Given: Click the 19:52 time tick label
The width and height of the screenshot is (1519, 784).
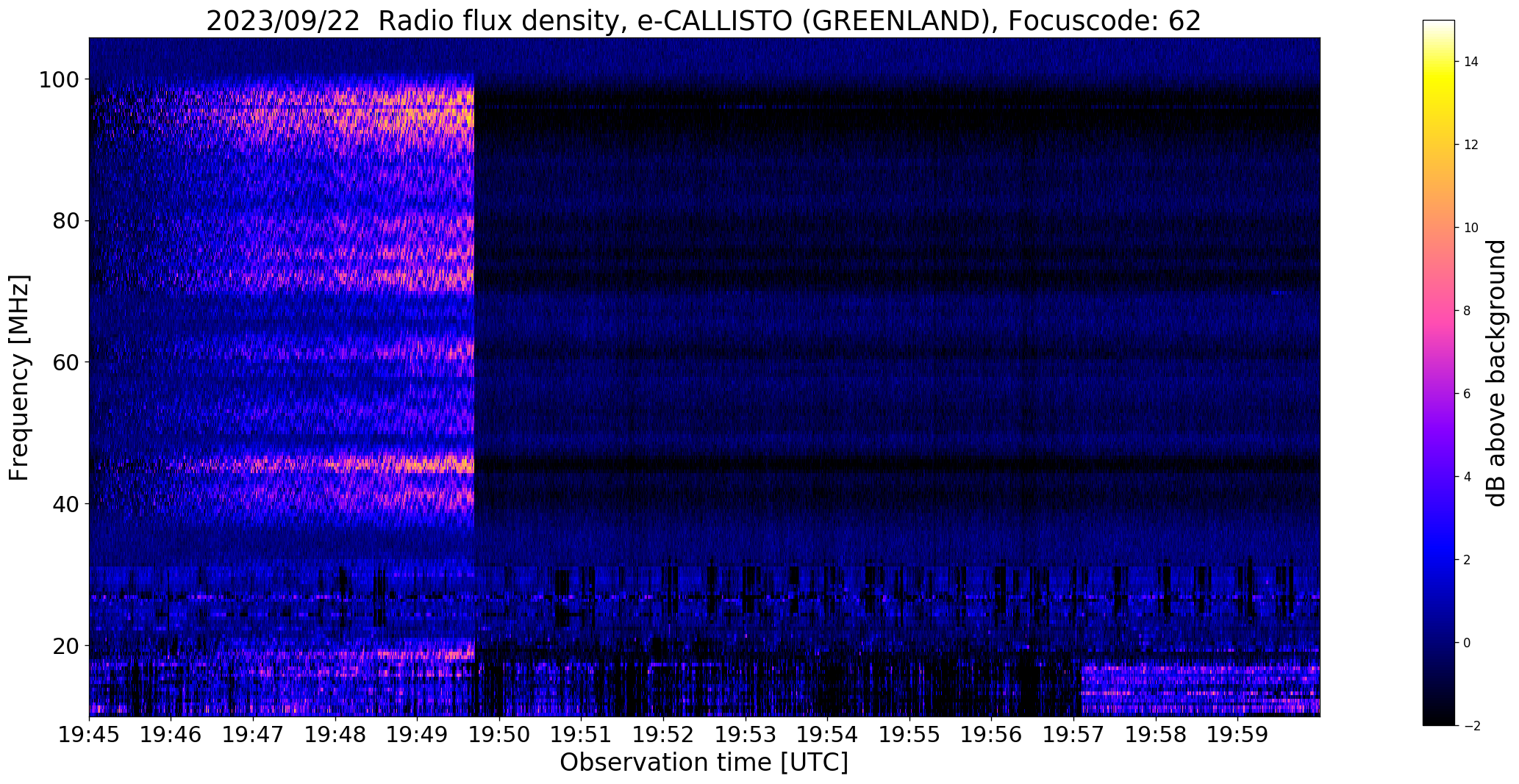Looking at the screenshot, I should pos(663,734).
